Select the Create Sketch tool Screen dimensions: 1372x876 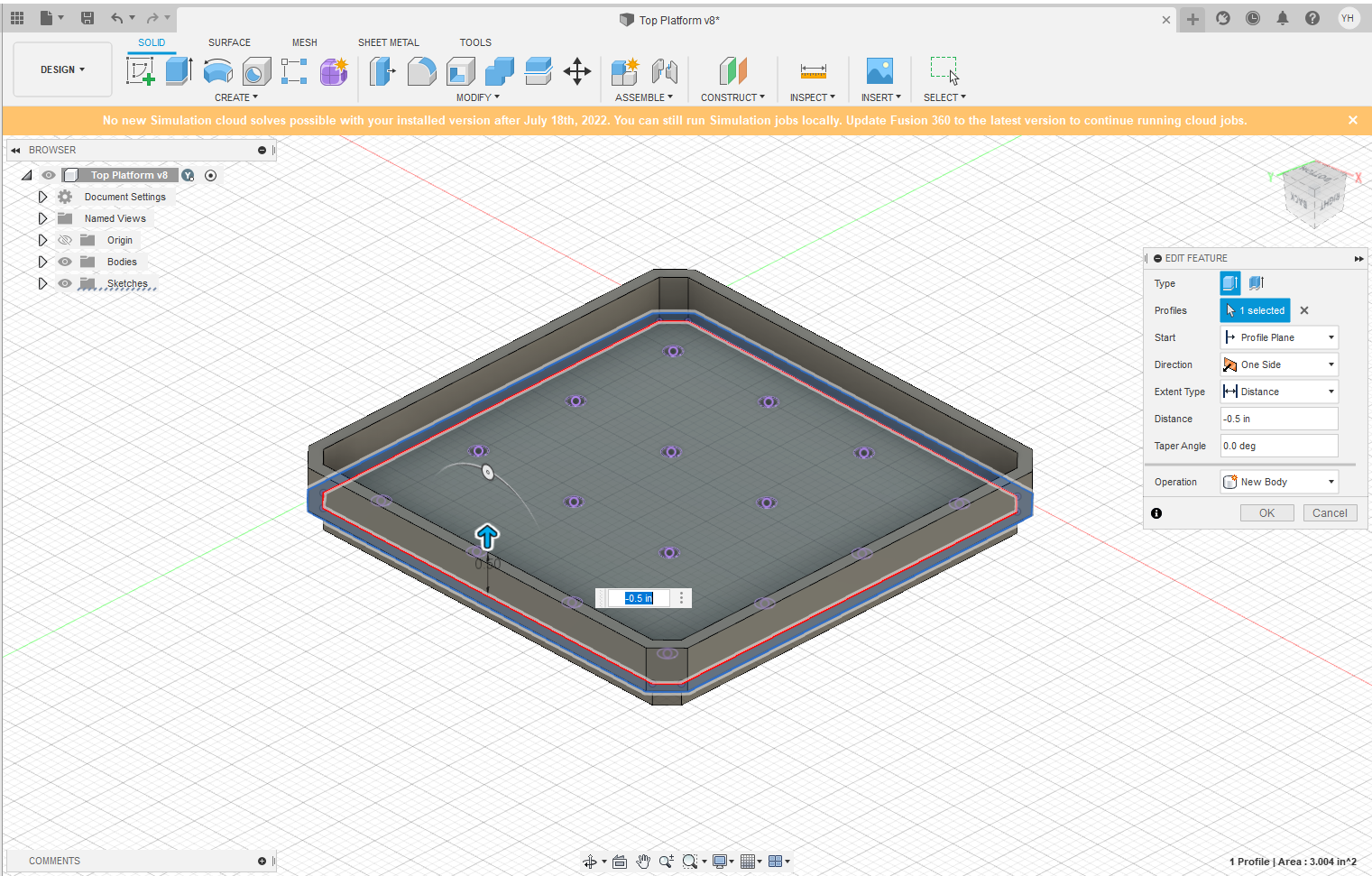coord(141,71)
